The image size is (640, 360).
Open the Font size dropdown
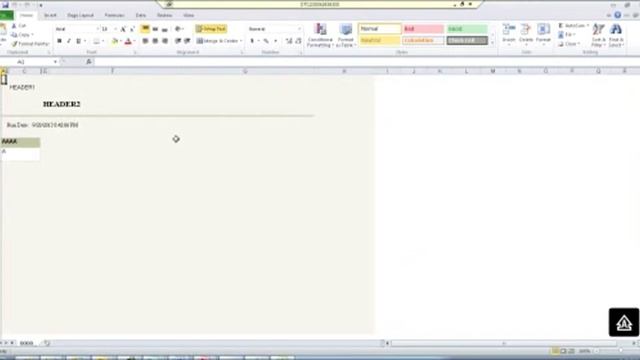tap(115, 29)
